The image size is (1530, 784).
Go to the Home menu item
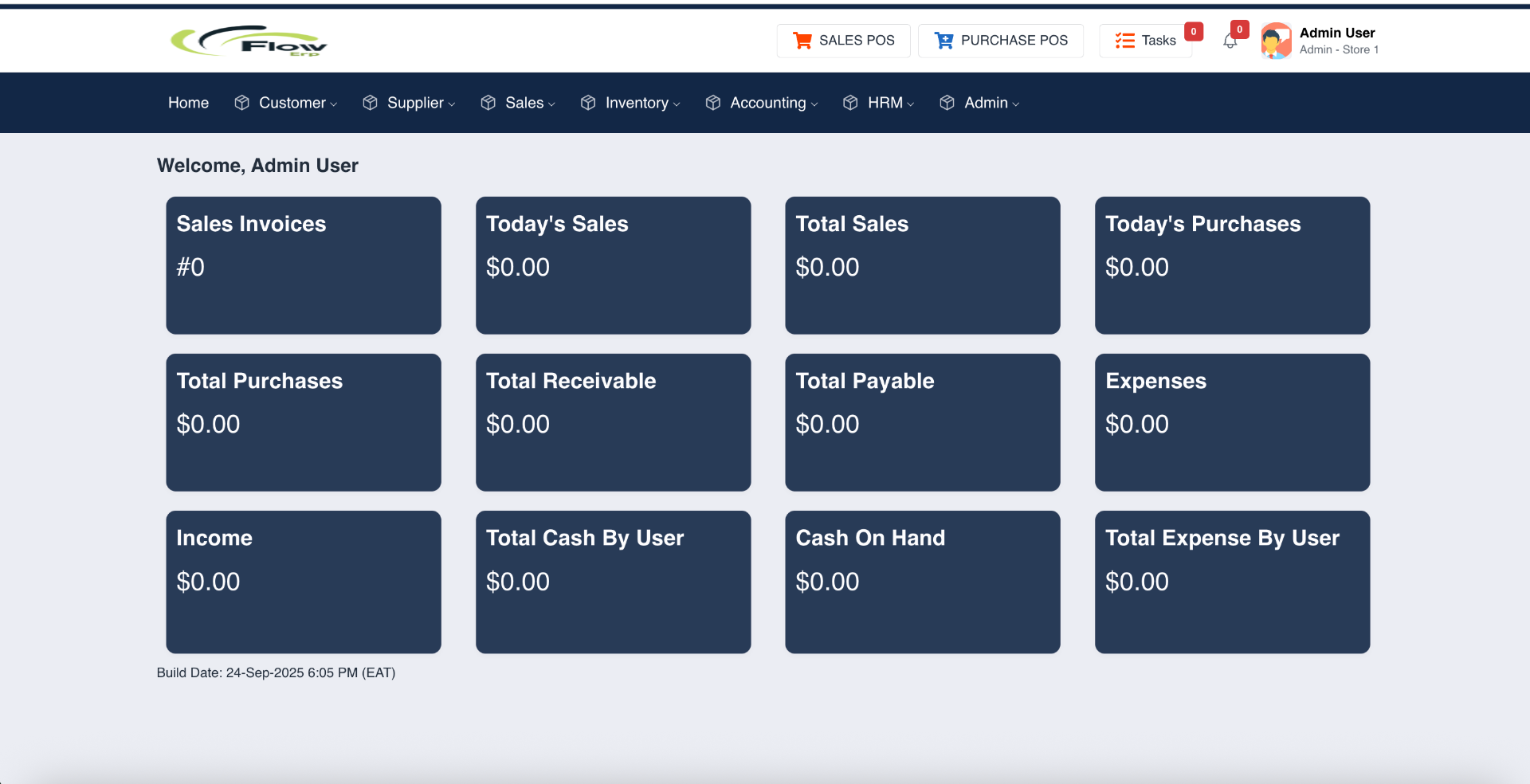click(188, 103)
